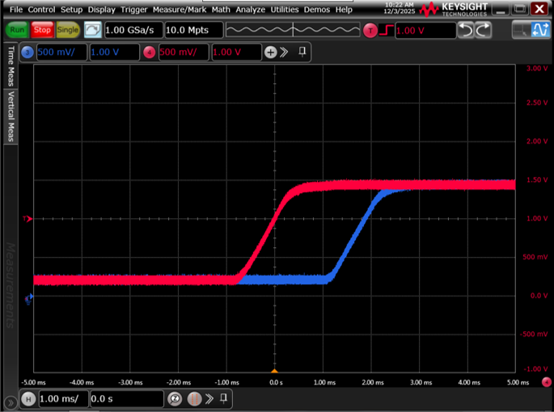Open the Utilities menu
Screen dimensions: 554x412
[284, 10]
